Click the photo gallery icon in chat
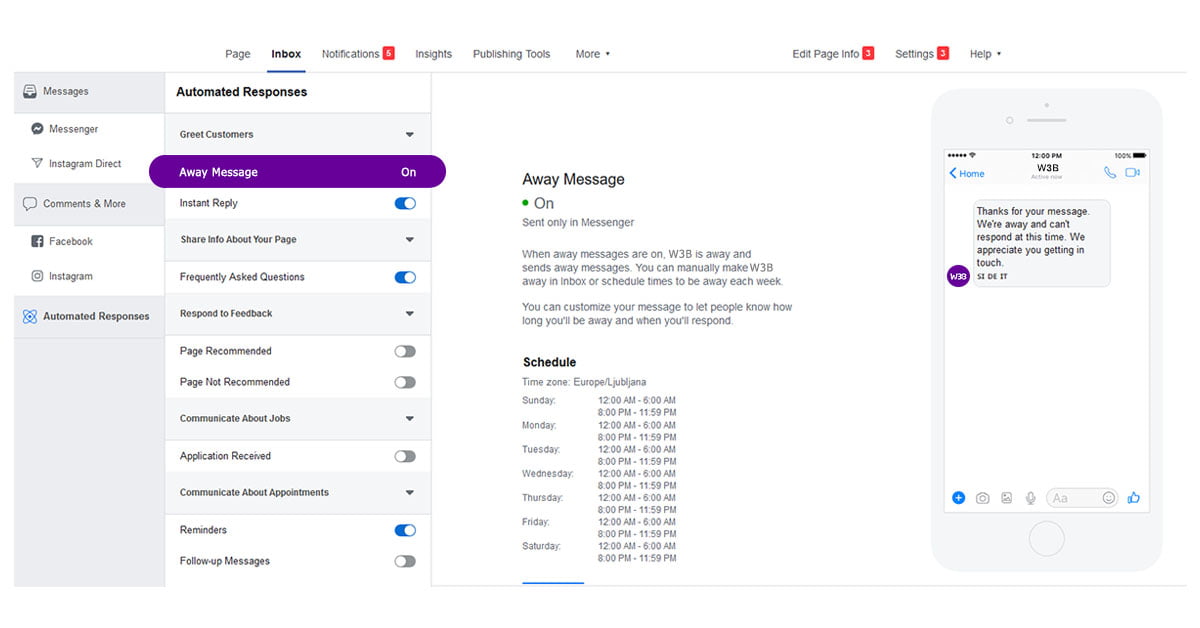 pyautogui.click(x=1006, y=498)
